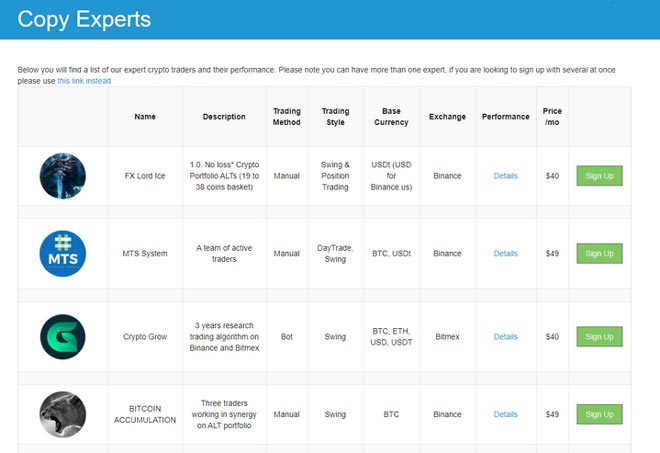Image resolution: width=660 pixels, height=453 pixels.
Task: View performance Details for FX Lord Ice
Action: coord(505,176)
